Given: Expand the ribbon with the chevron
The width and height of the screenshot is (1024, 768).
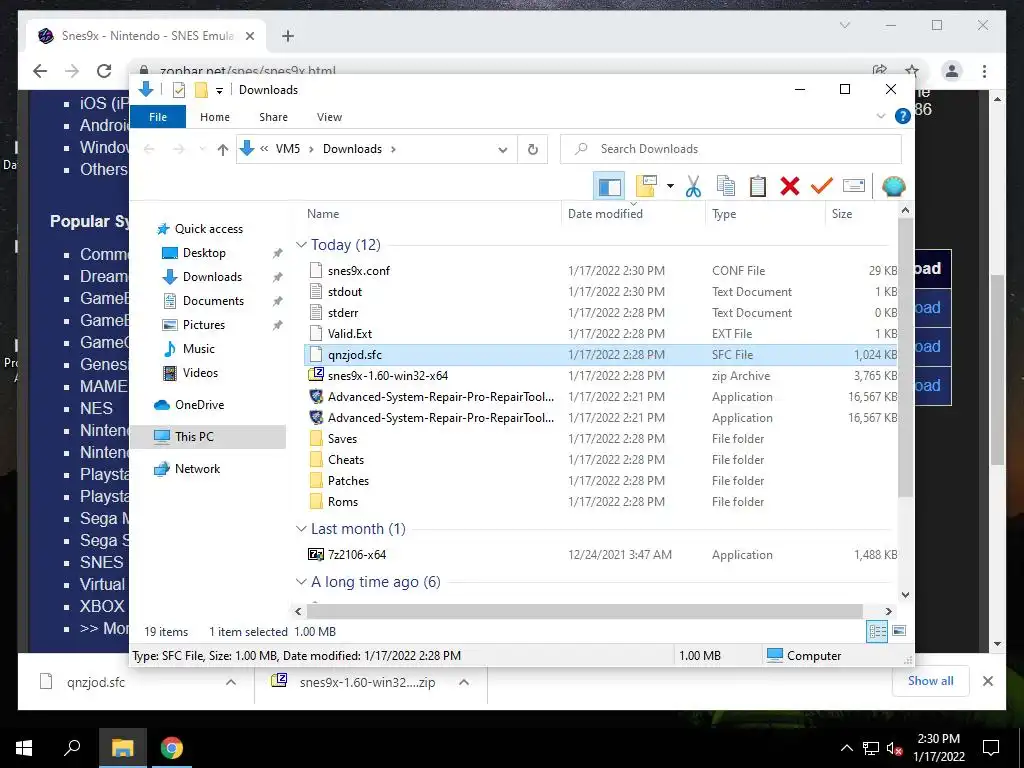Looking at the screenshot, I should [880, 116].
